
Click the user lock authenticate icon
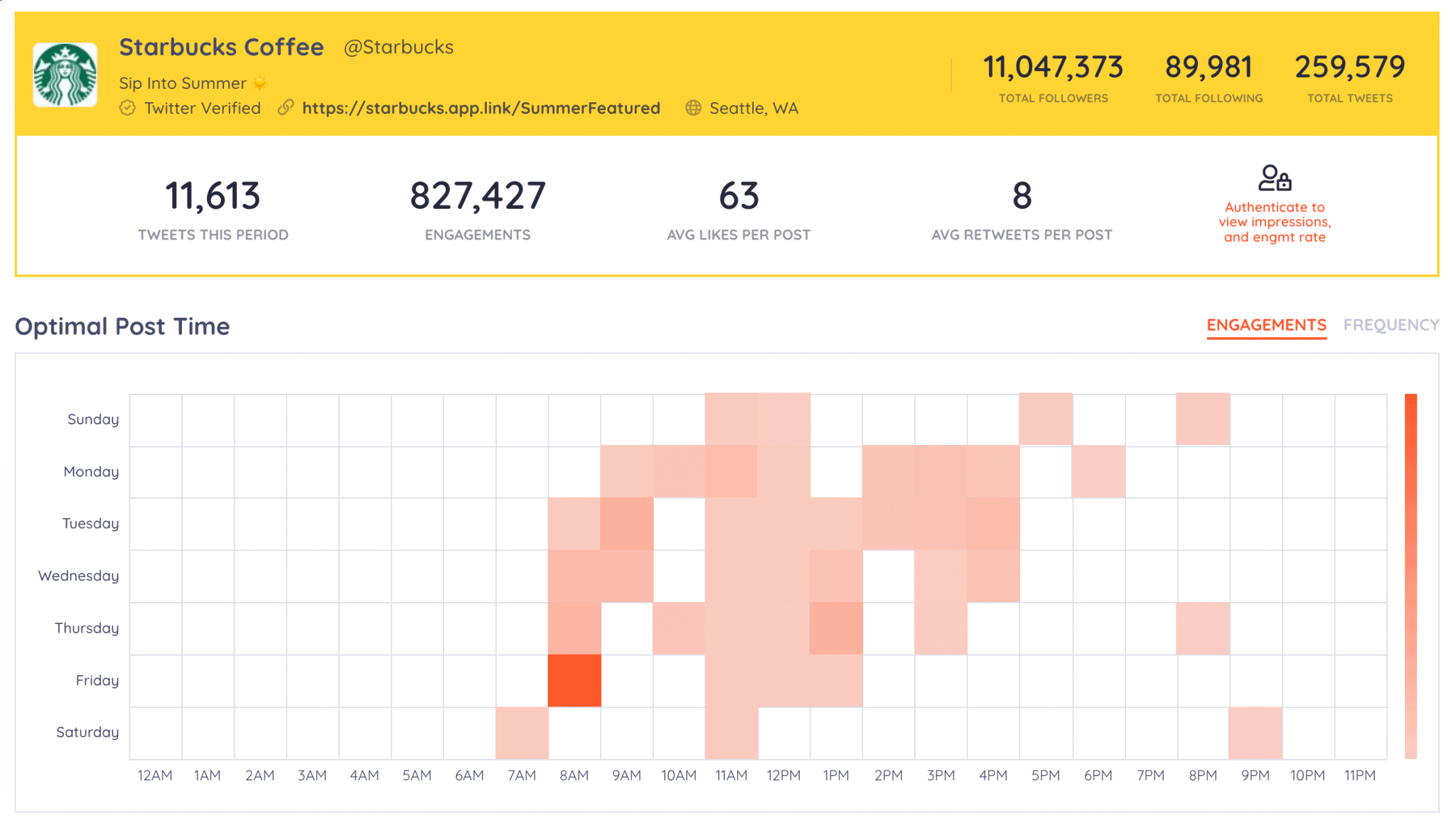pyautogui.click(x=1275, y=178)
